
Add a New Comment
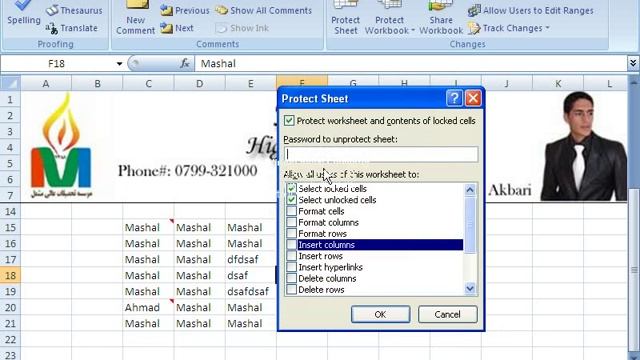tap(135, 18)
